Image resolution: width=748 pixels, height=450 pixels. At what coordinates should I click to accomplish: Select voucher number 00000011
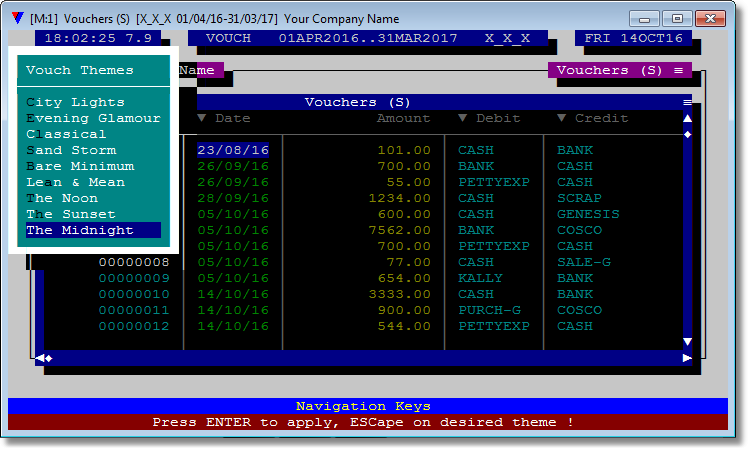(134, 310)
